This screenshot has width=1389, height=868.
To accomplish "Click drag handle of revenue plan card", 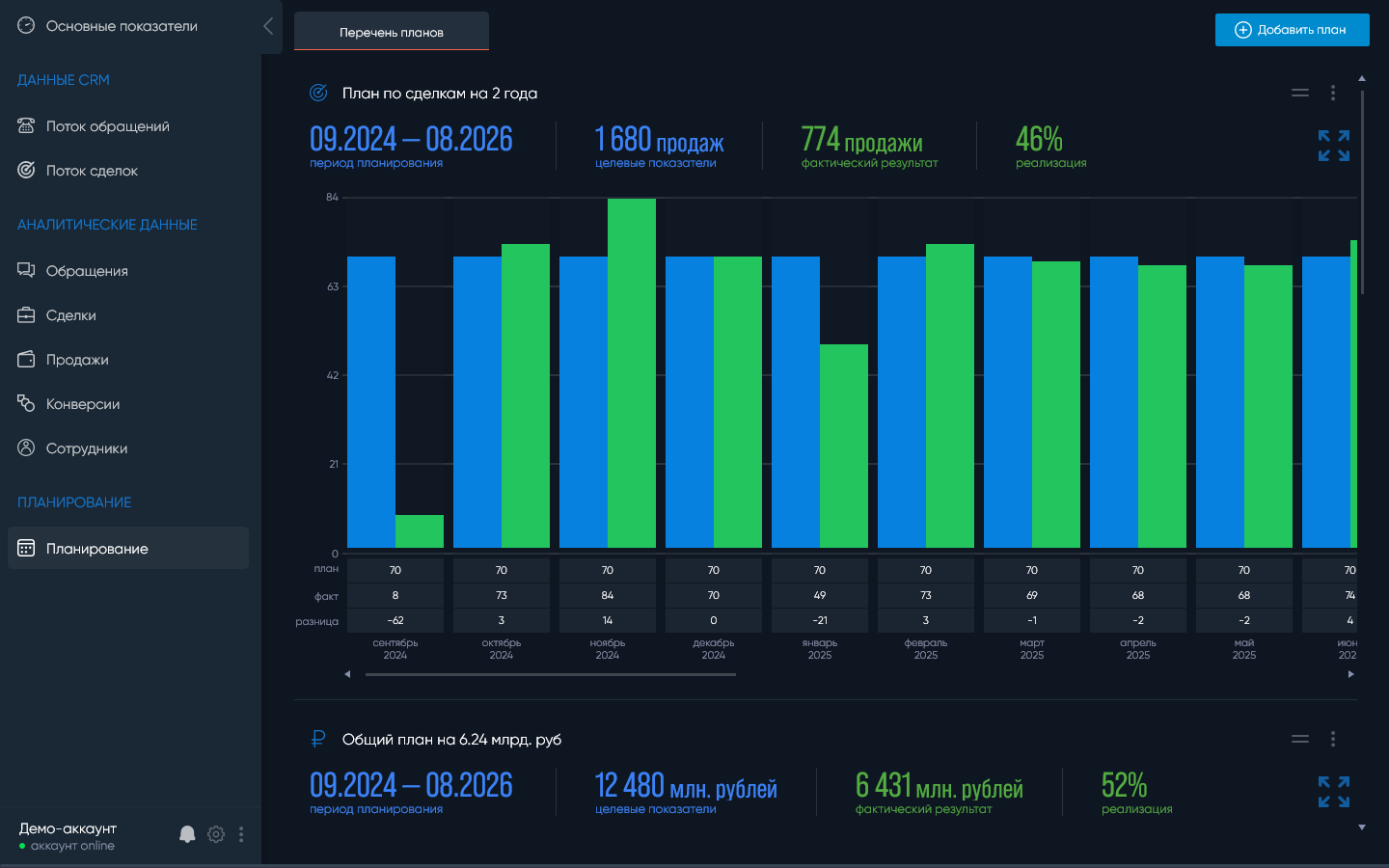I will [x=1300, y=739].
